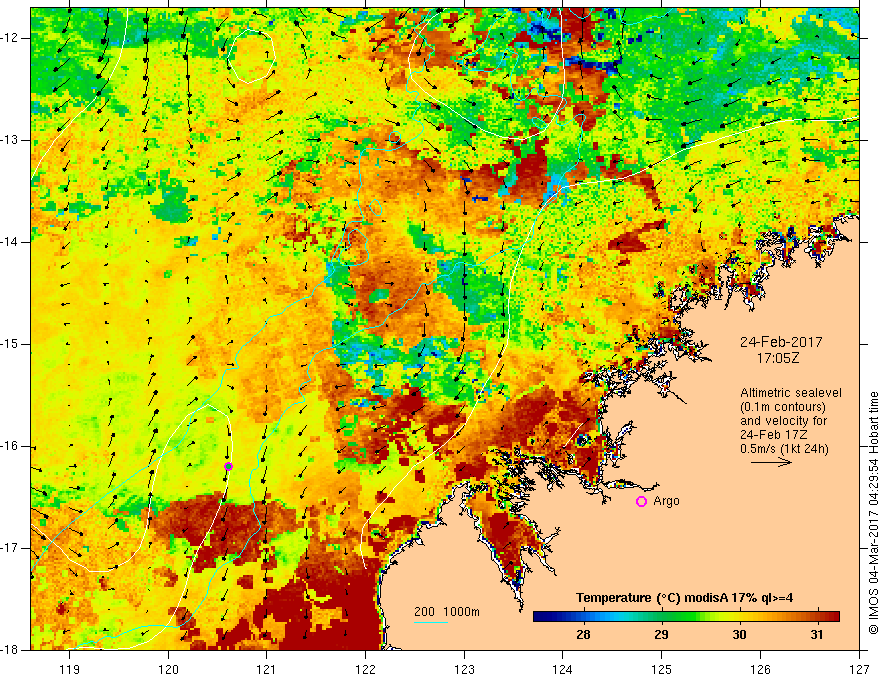Click the '0.5m/s (1kt 24h)' velocity scale text
The width and height of the screenshot is (880, 680).
tap(784, 448)
